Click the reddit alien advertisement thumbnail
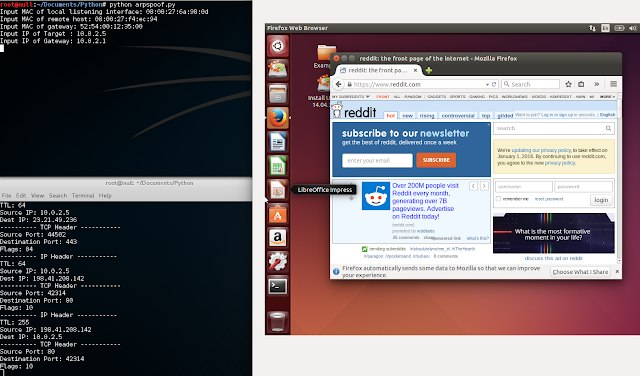The width and height of the screenshot is (640, 376). (x=376, y=196)
